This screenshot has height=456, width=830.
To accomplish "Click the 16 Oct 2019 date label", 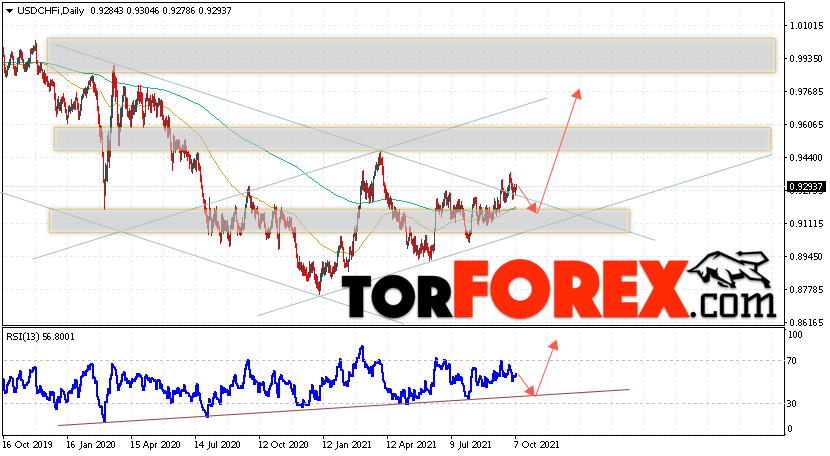I will (26, 444).
